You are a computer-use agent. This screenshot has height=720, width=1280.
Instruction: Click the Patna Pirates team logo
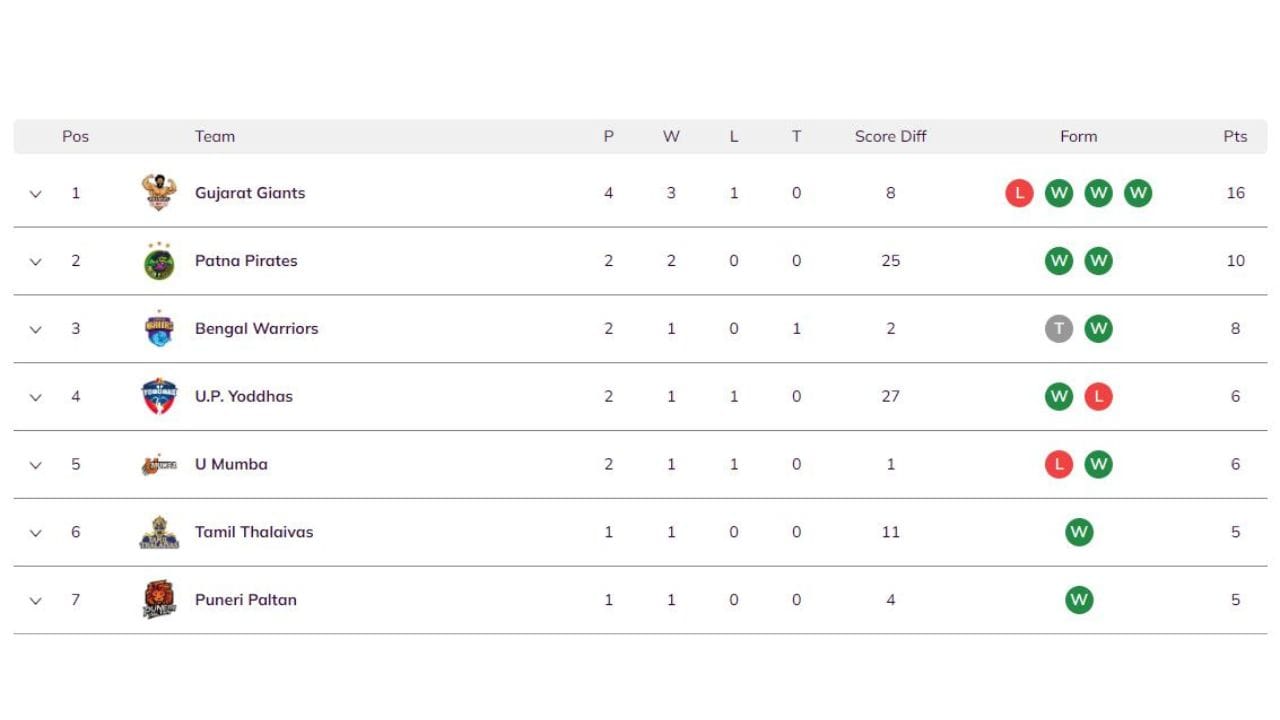click(159, 261)
